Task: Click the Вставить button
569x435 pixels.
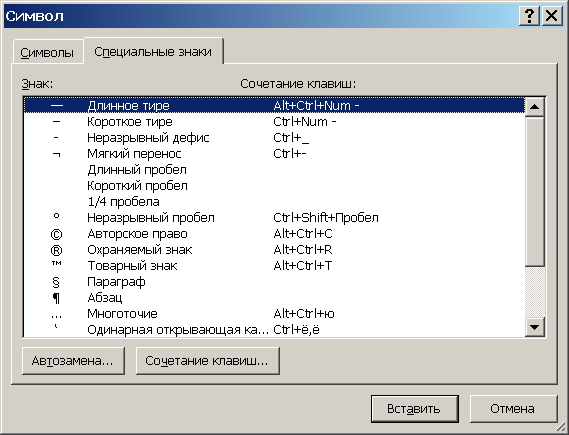Action: point(415,409)
